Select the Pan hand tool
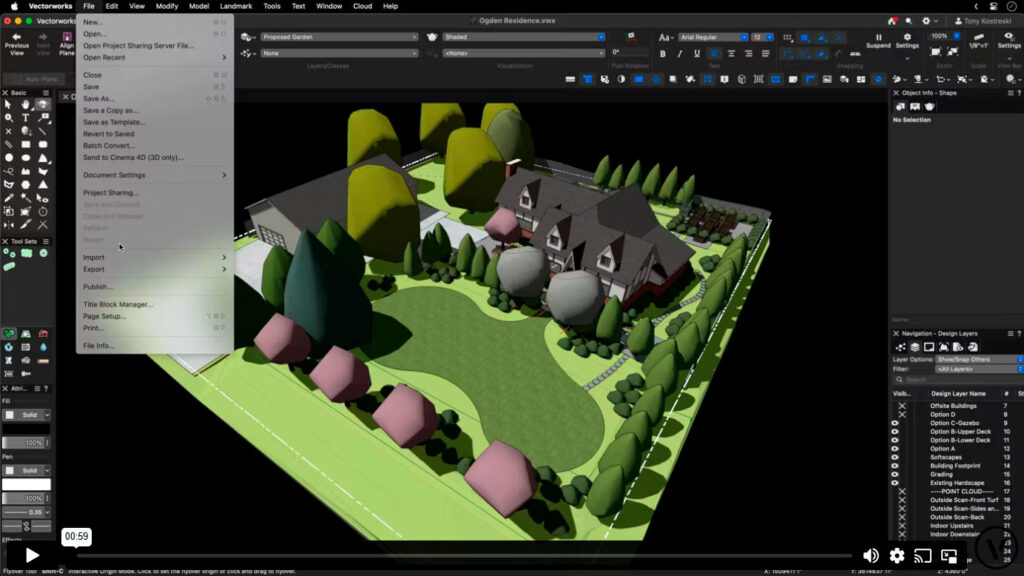The image size is (1024, 576). [25, 104]
